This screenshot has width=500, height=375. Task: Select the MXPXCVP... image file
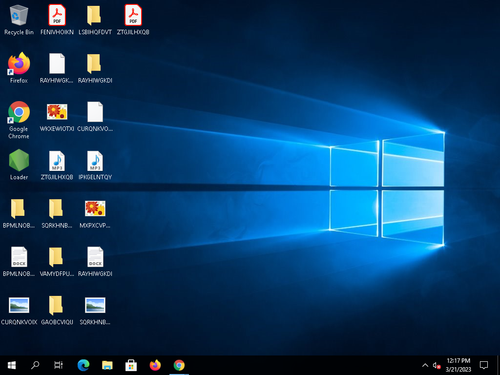pyautogui.click(x=95, y=209)
